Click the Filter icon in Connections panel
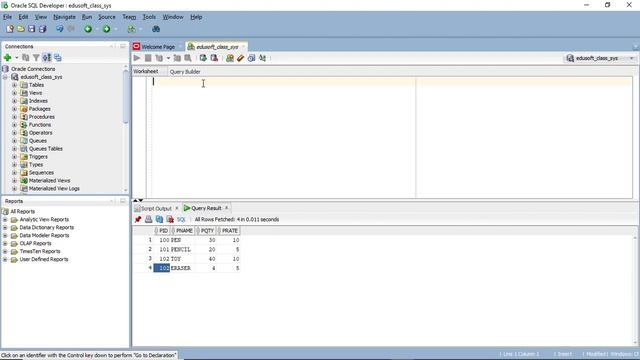The image size is (640, 360). click(36, 58)
